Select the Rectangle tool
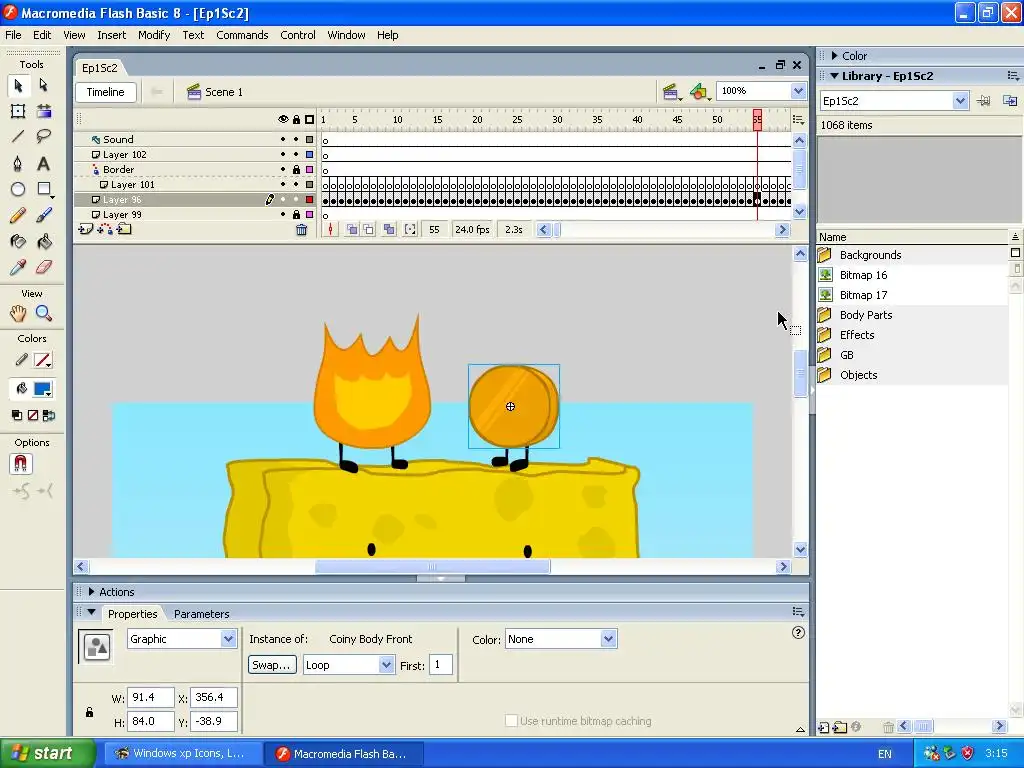The height and width of the screenshot is (768, 1024). [x=44, y=189]
